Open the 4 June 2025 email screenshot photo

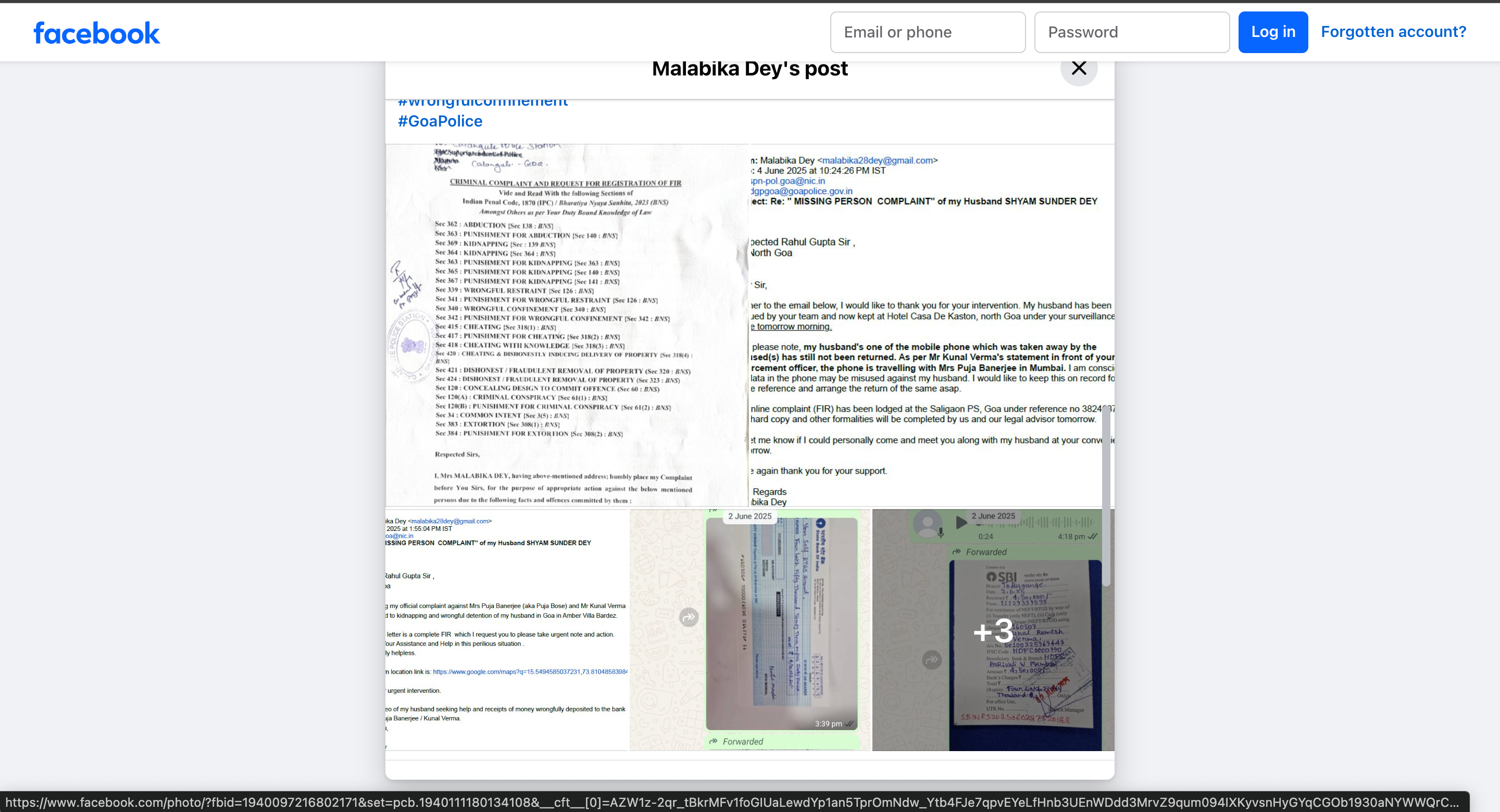point(932,325)
